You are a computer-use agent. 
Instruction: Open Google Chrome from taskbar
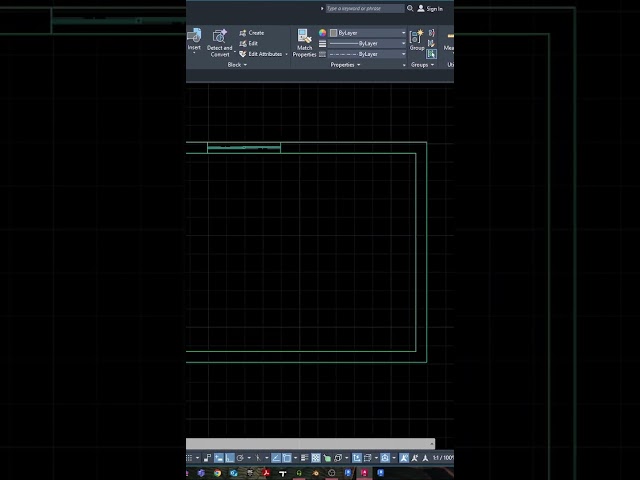click(x=218, y=473)
